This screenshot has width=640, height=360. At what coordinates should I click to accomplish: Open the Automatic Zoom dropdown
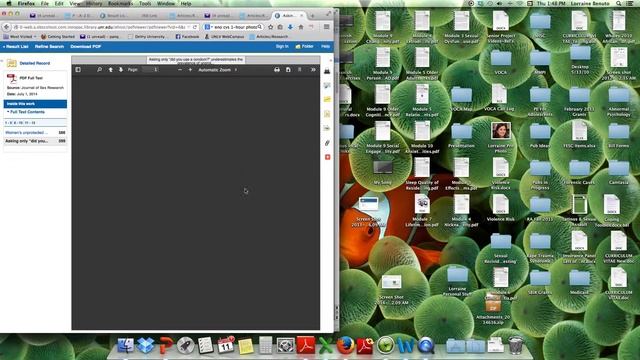(x=218, y=70)
